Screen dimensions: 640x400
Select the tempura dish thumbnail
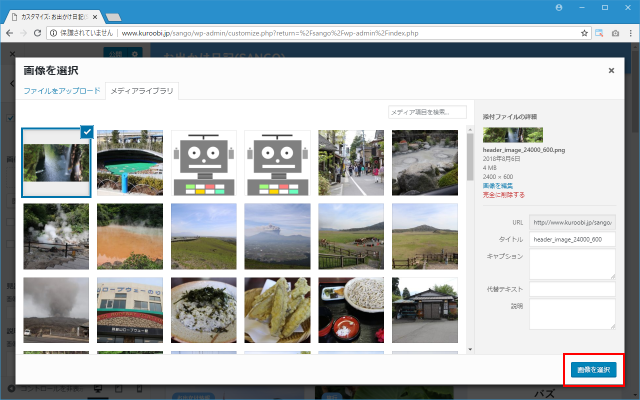click(x=277, y=310)
